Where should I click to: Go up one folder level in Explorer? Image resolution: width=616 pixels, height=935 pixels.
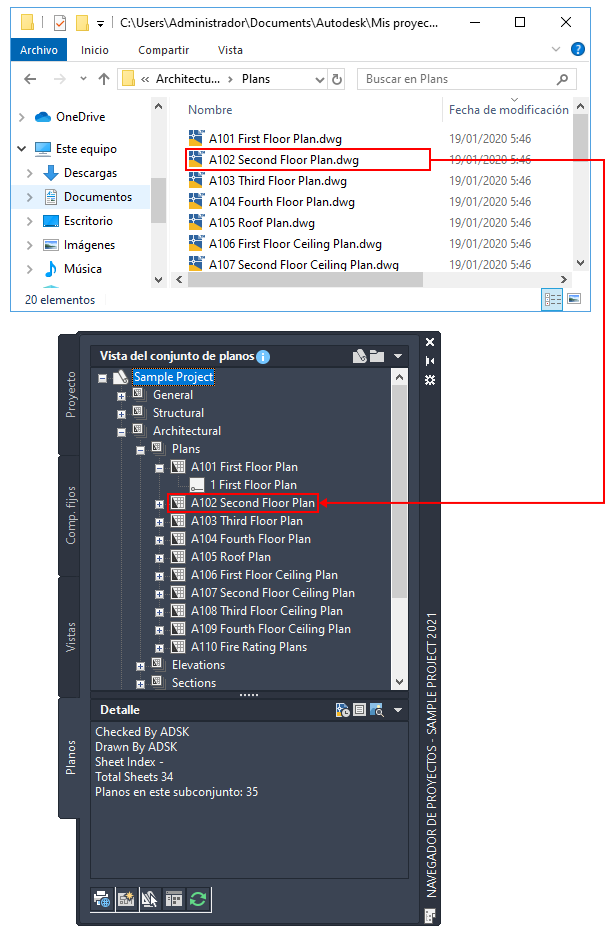coord(104,79)
